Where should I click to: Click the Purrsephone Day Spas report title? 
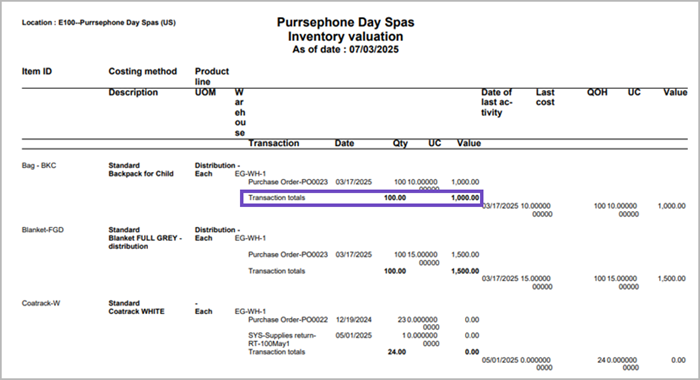346,22
